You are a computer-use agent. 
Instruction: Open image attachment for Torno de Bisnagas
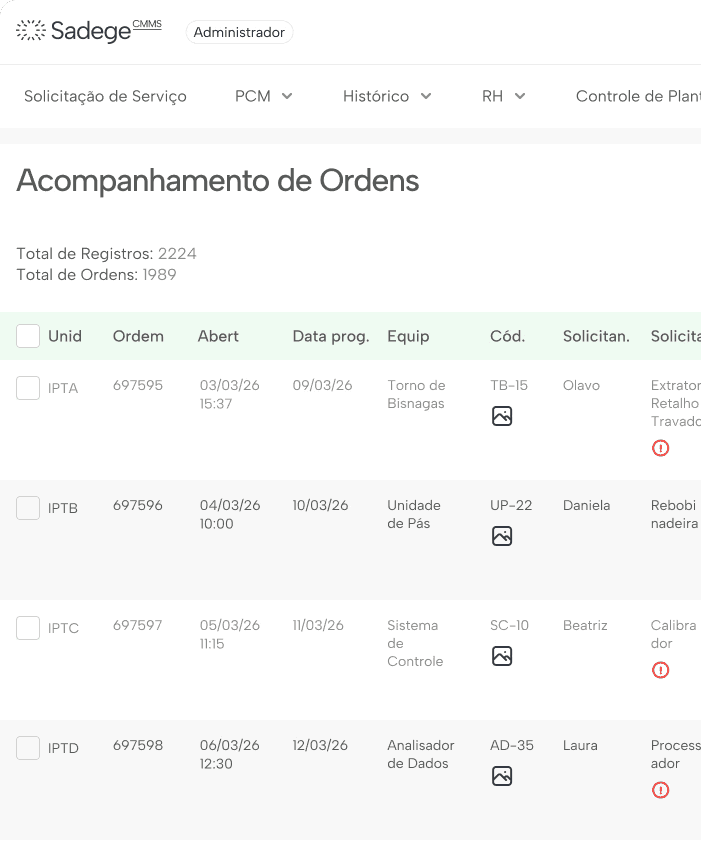(x=501, y=415)
